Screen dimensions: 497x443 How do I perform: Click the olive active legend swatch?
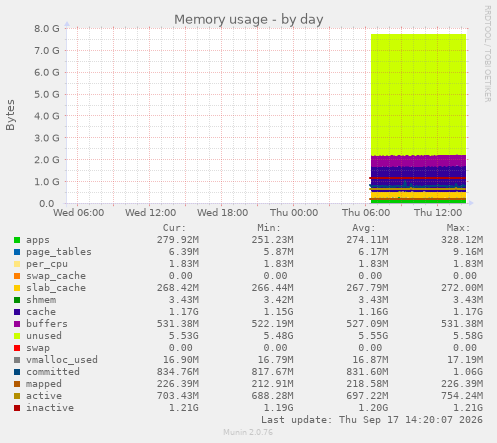(17, 396)
